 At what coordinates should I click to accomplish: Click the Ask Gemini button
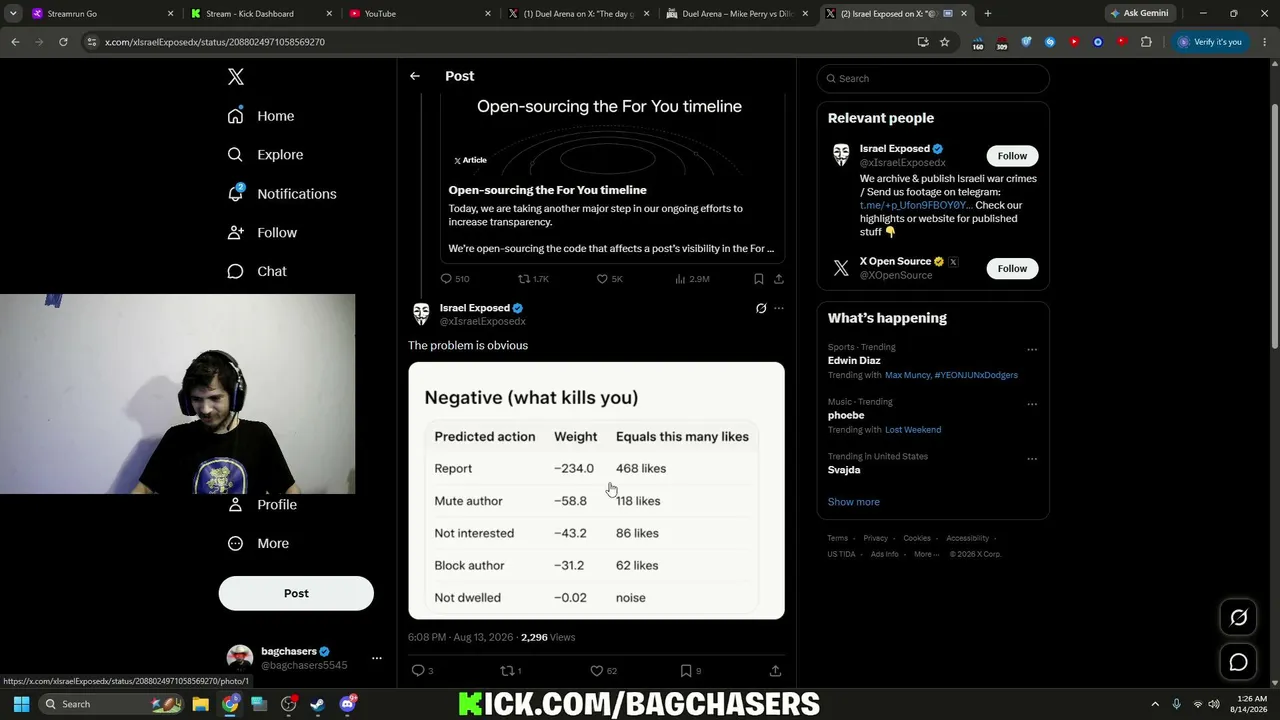click(1139, 14)
